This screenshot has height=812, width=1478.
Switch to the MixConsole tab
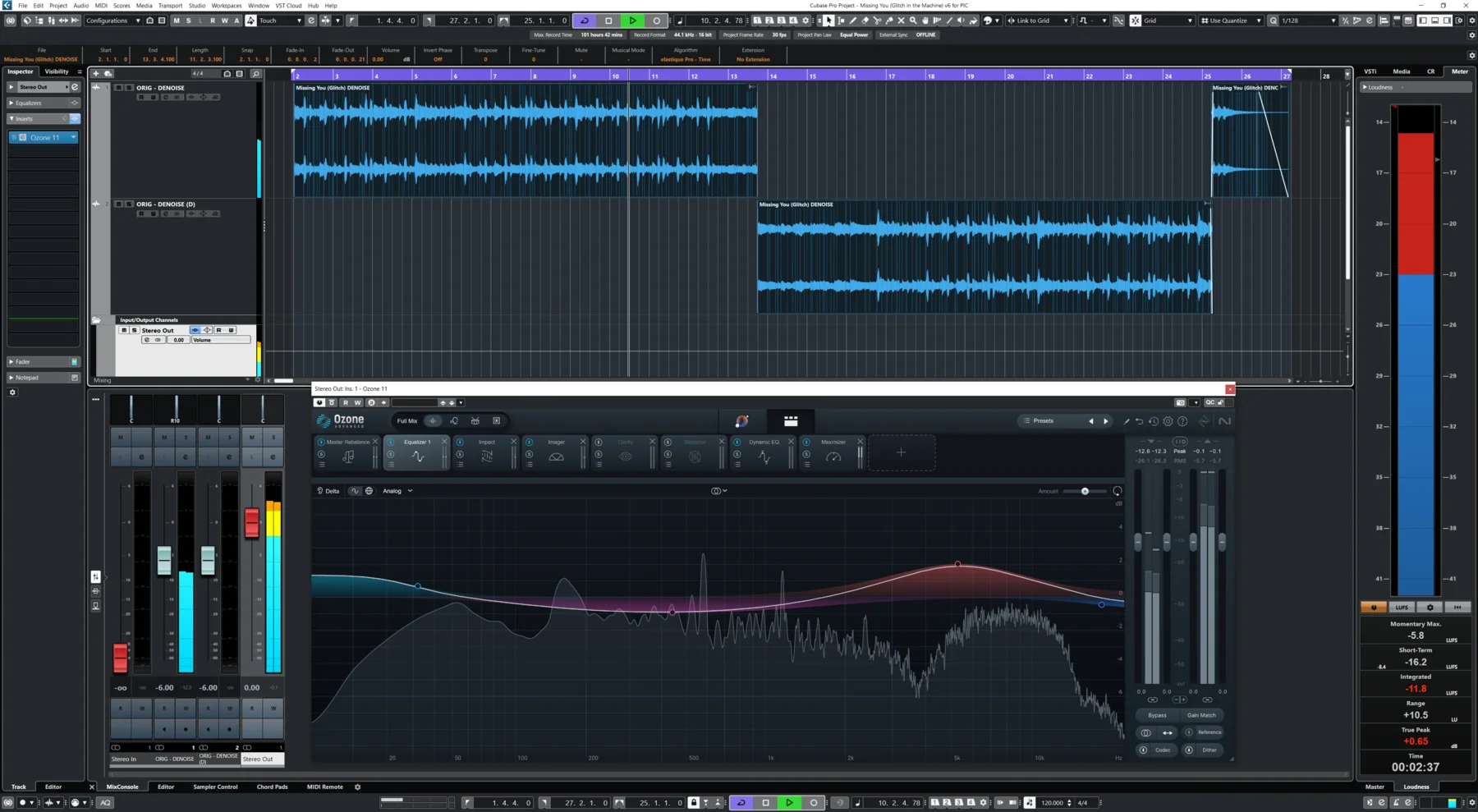123,787
